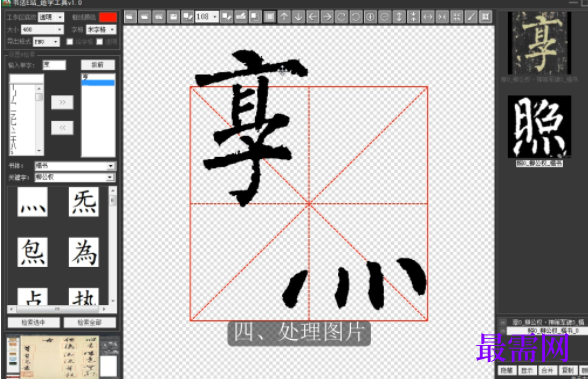Image resolution: width=588 pixels, height=379 pixels.
Task: Click the overlapping-squares layer icon
Action: (x=255, y=16)
